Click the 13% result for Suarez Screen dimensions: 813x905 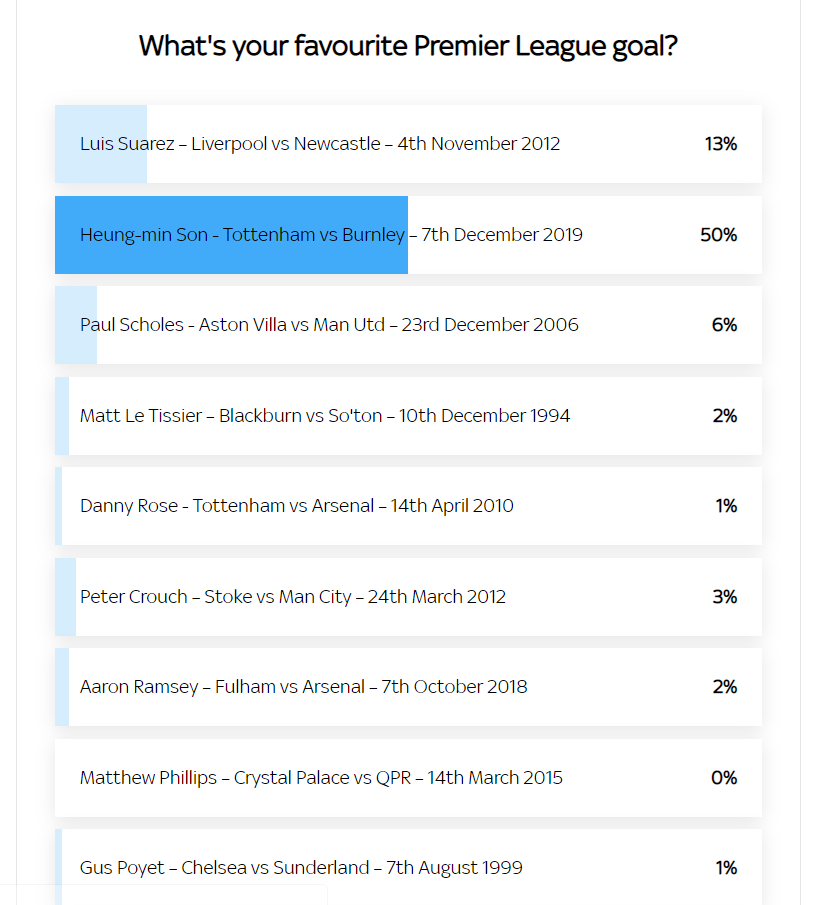721,144
